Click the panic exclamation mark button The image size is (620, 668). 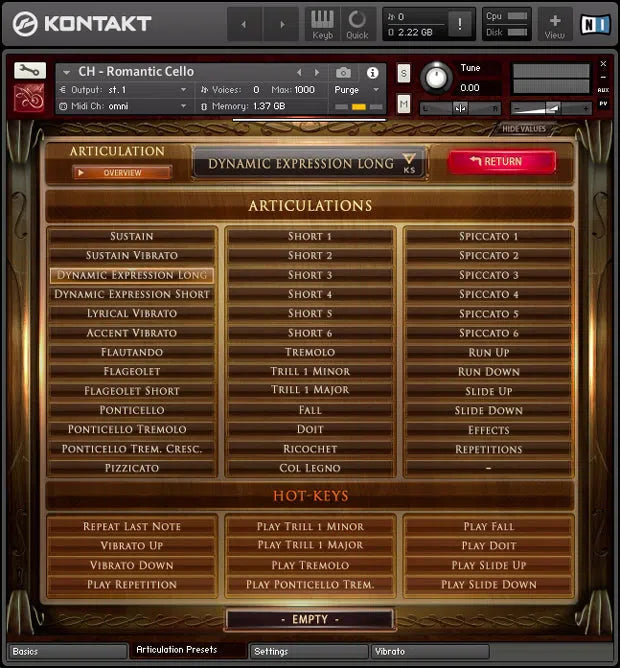459,24
